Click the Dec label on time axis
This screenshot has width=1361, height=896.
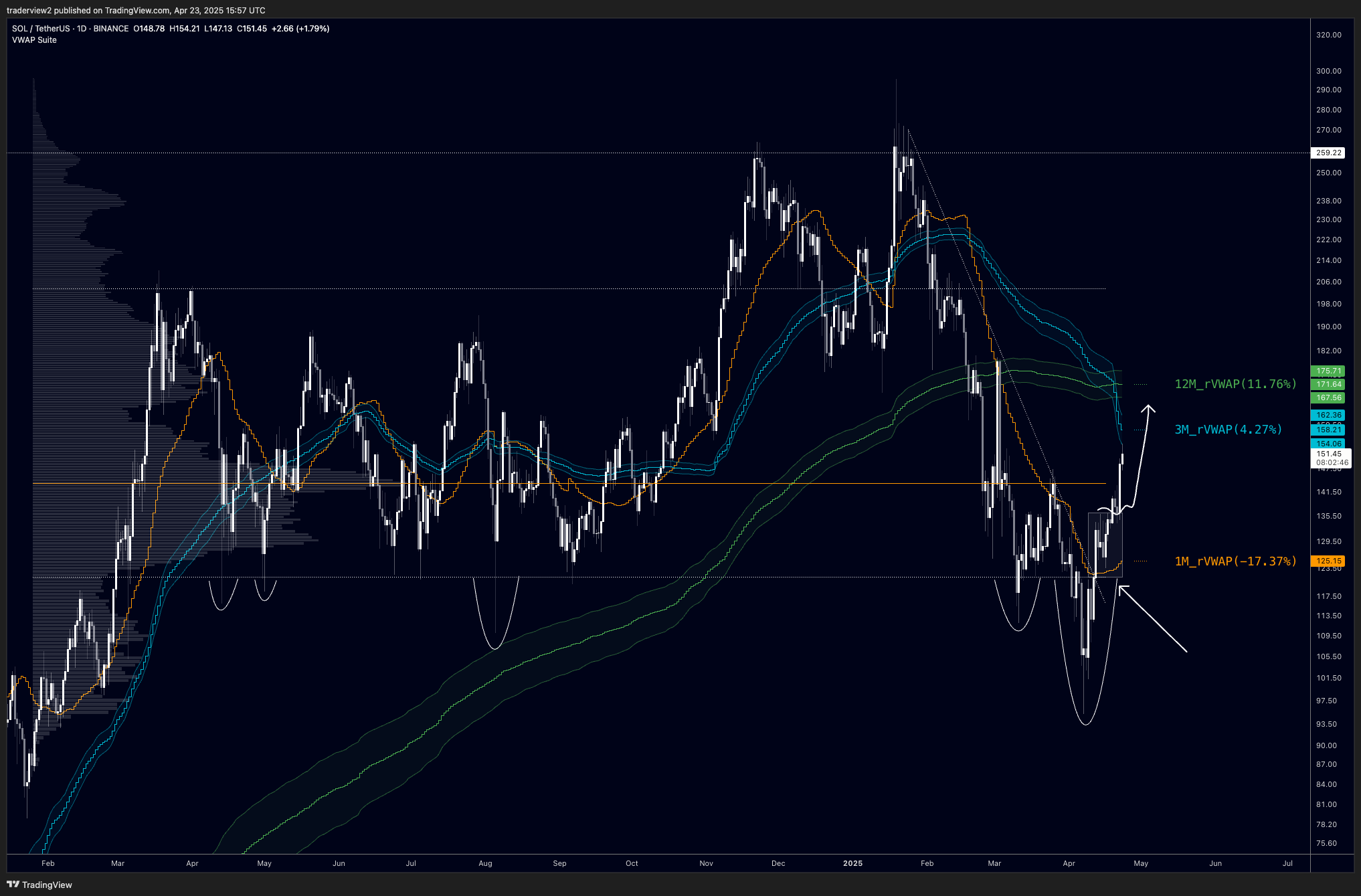778,863
